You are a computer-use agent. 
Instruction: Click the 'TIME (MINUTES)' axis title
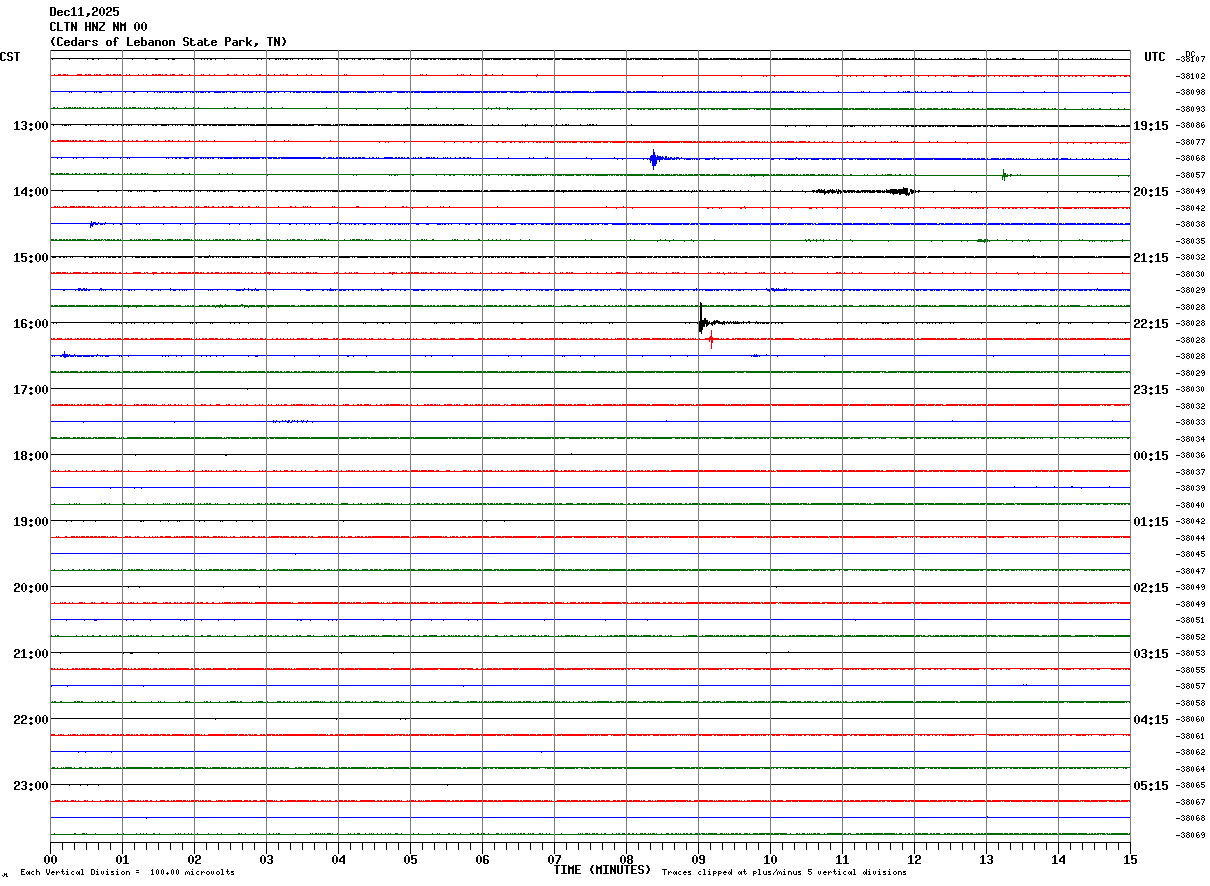click(602, 870)
